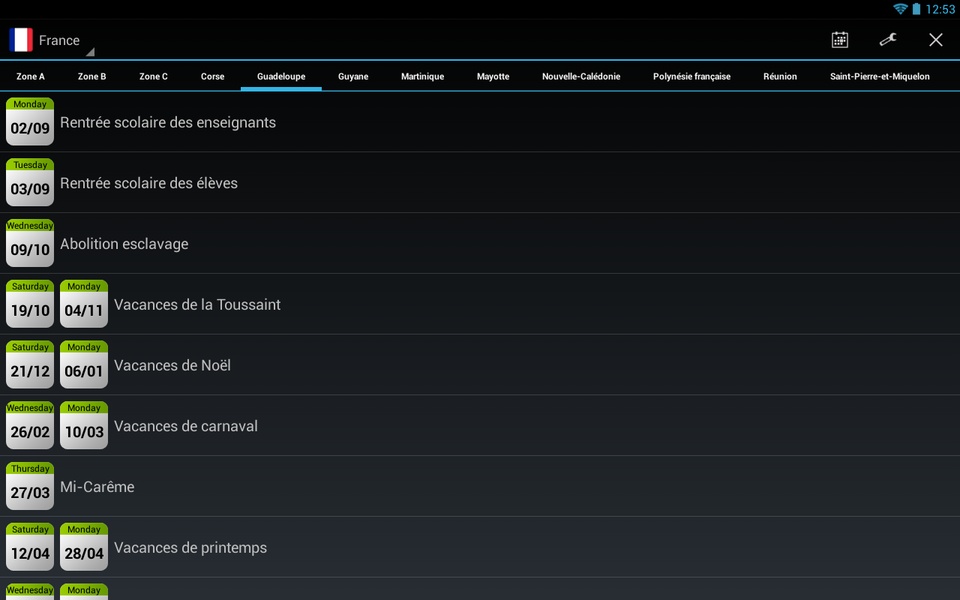This screenshot has height=600, width=960.
Task: Select the Corse tab
Action: [212, 77]
